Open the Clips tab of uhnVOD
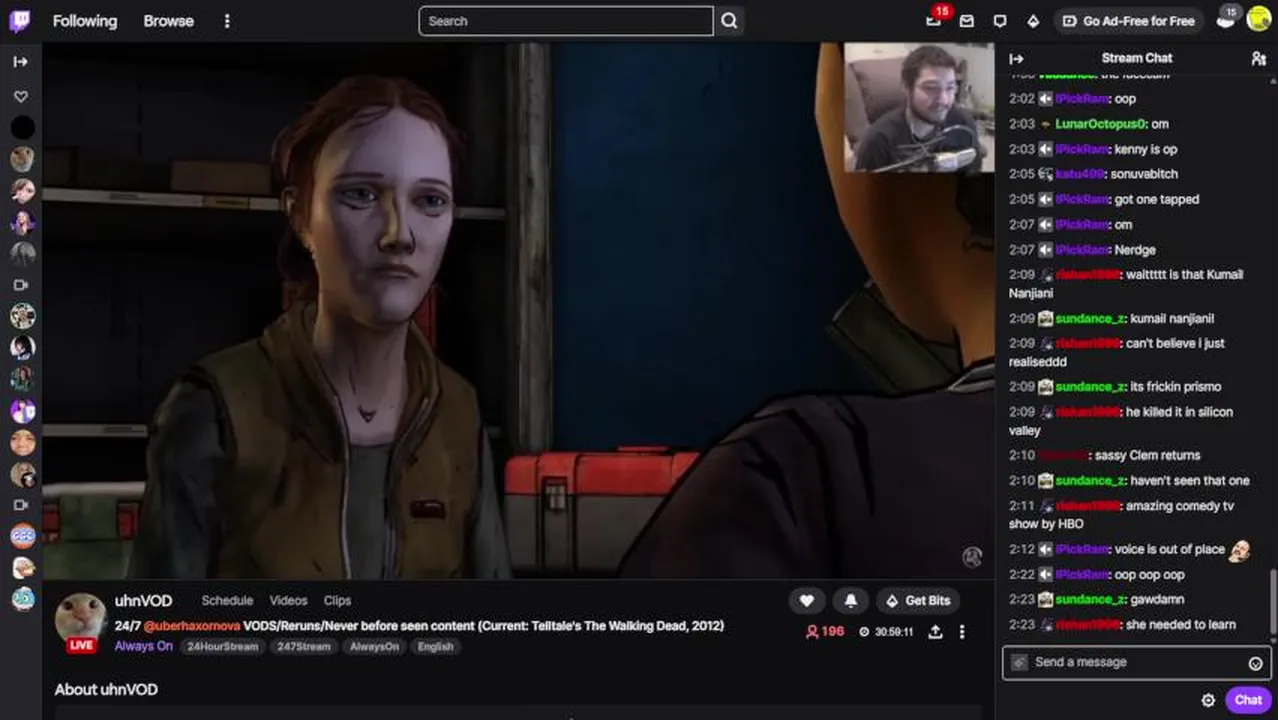 pyautogui.click(x=337, y=600)
